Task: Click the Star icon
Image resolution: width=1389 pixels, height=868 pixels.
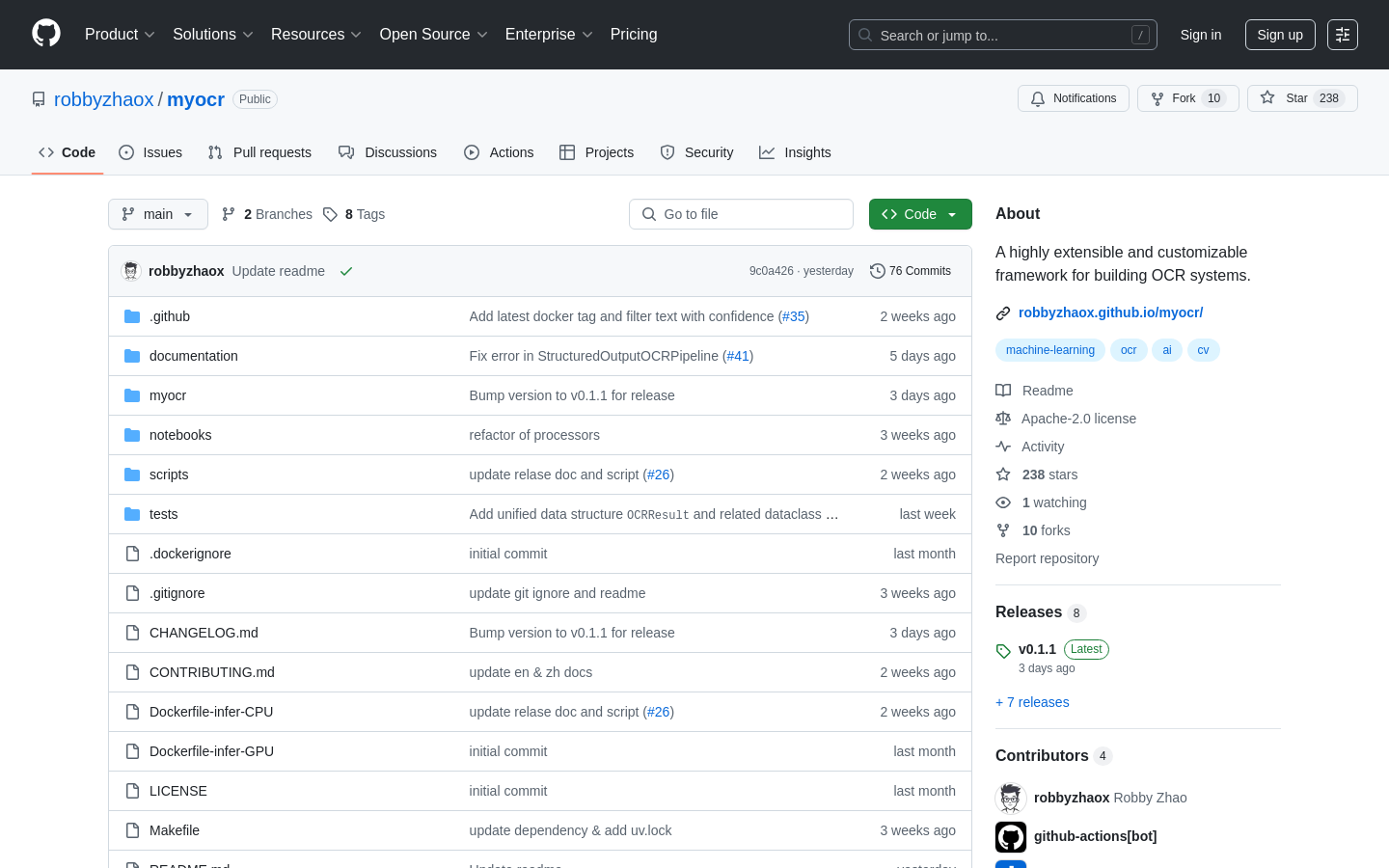Action: coord(1267,98)
